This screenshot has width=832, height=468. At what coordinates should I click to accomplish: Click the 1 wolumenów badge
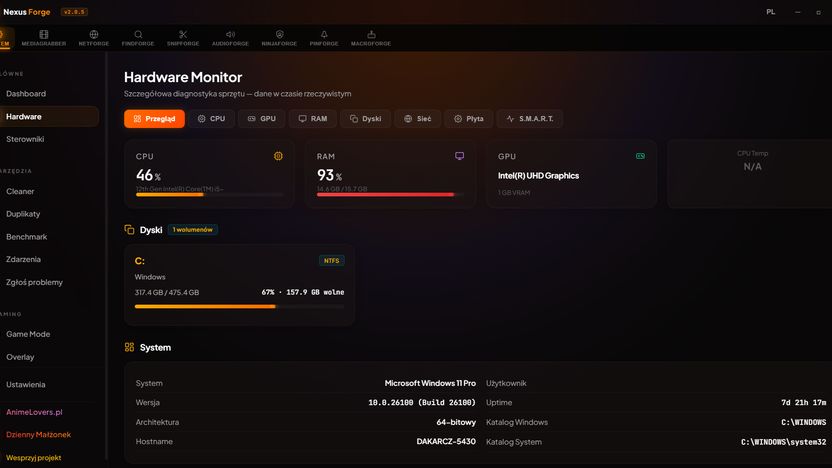coord(193,230)
